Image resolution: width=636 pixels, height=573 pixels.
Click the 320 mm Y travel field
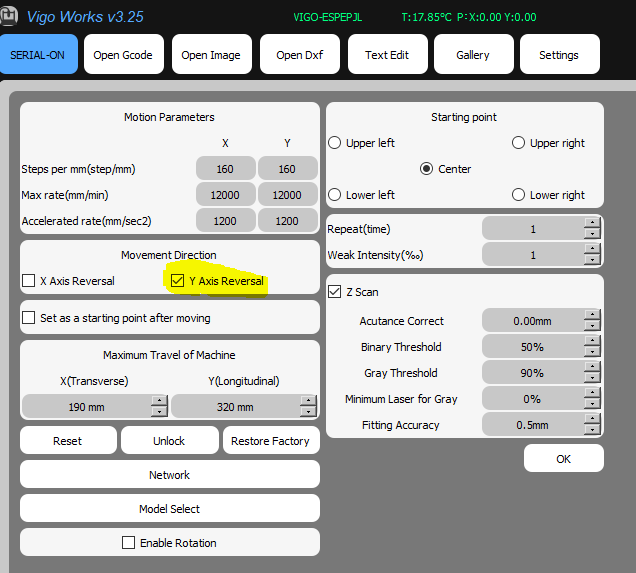tap(236, 406)
